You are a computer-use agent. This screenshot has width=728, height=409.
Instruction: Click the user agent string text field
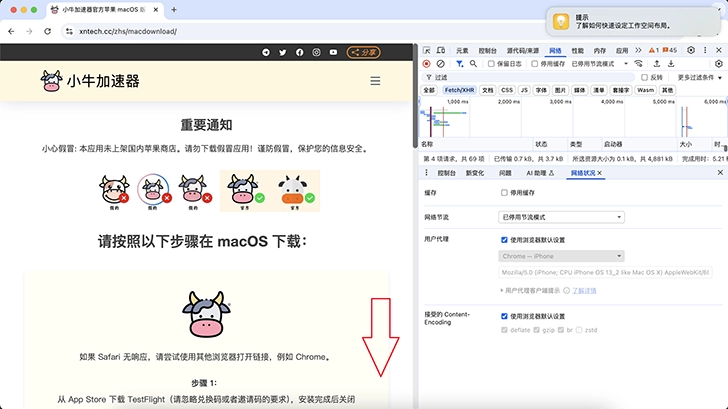coord(605,273)
